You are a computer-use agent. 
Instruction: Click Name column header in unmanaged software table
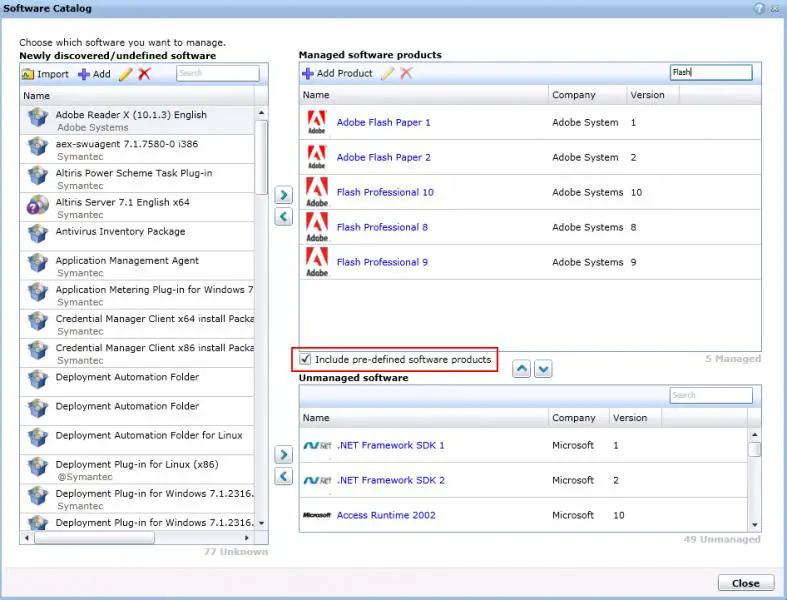pyautogui.click(x=424, y=418)
